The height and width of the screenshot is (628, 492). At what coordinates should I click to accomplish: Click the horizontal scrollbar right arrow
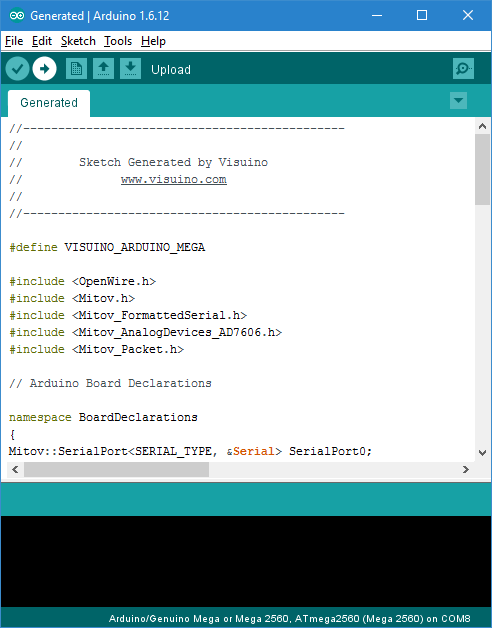coord(466,469)
